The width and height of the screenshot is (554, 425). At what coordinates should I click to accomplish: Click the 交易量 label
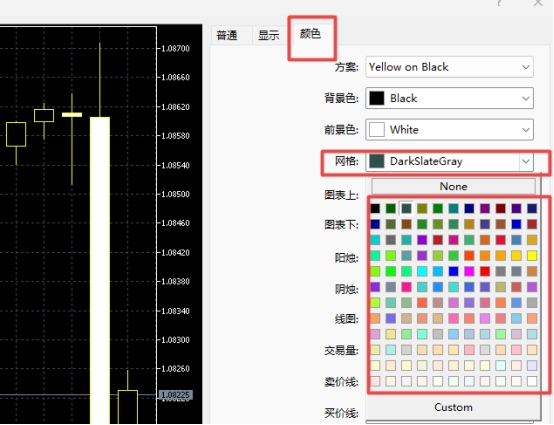341,350
